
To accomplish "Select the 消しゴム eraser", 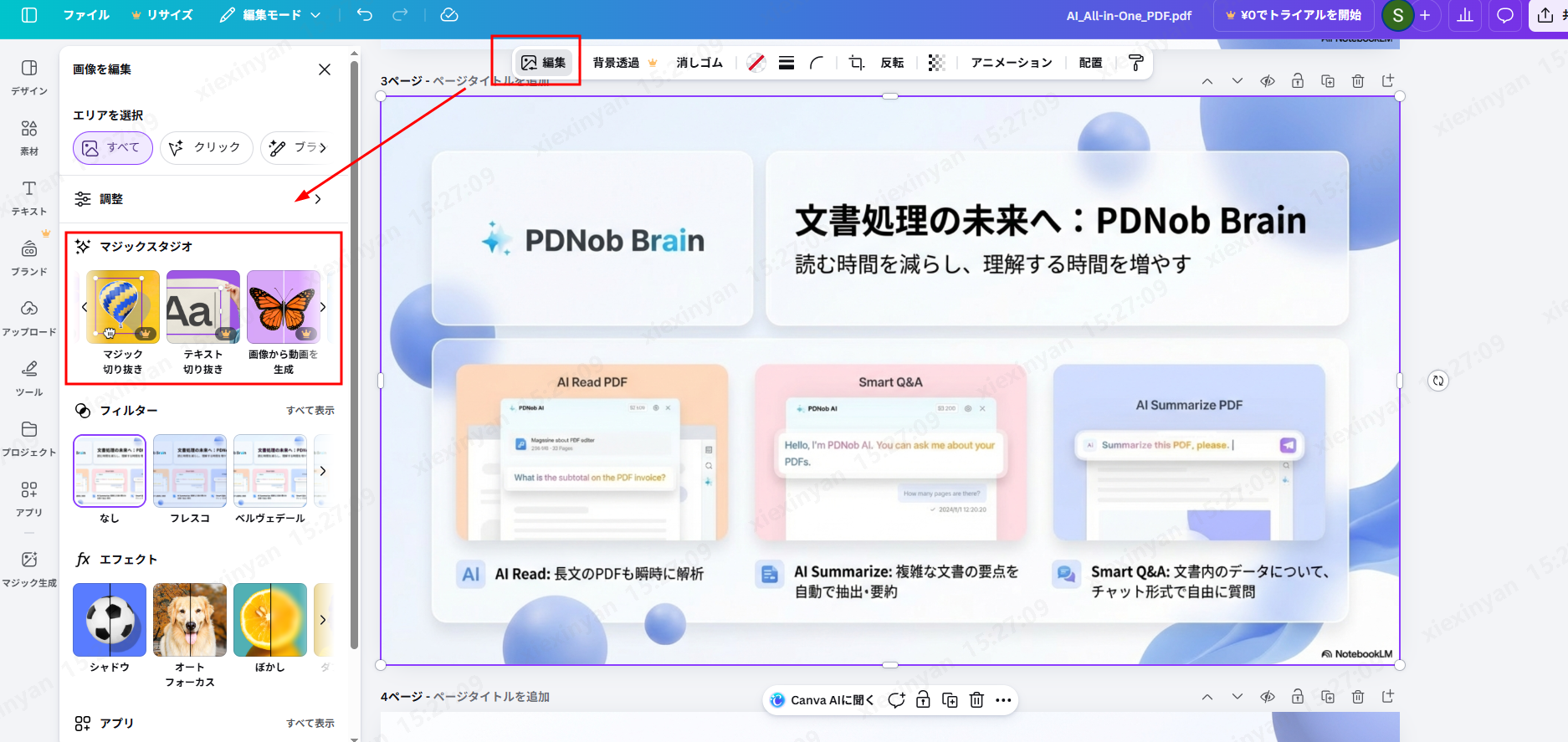I will (x=699, y=63).
